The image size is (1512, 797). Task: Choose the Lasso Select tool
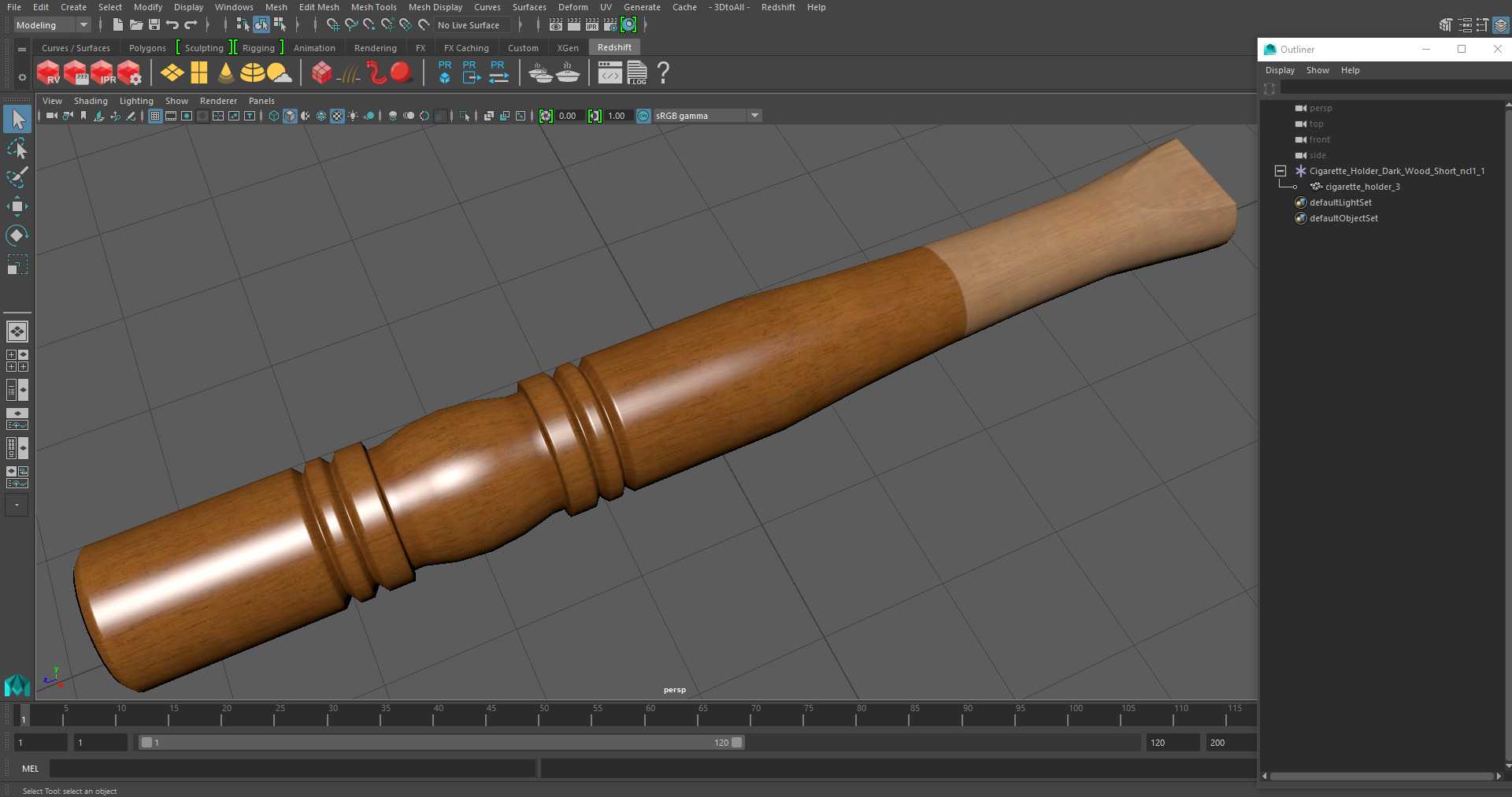click(17, 149)
